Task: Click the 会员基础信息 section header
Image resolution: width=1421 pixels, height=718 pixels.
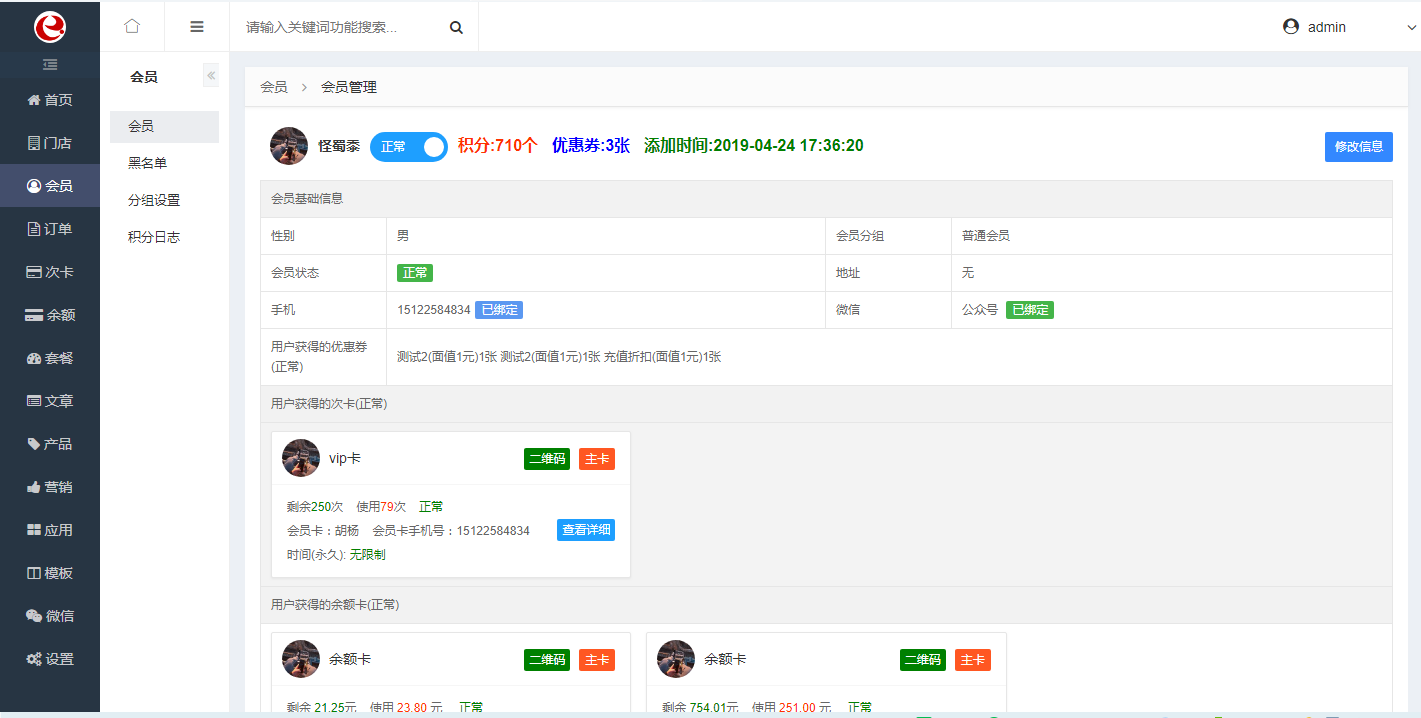Action: 826,199
